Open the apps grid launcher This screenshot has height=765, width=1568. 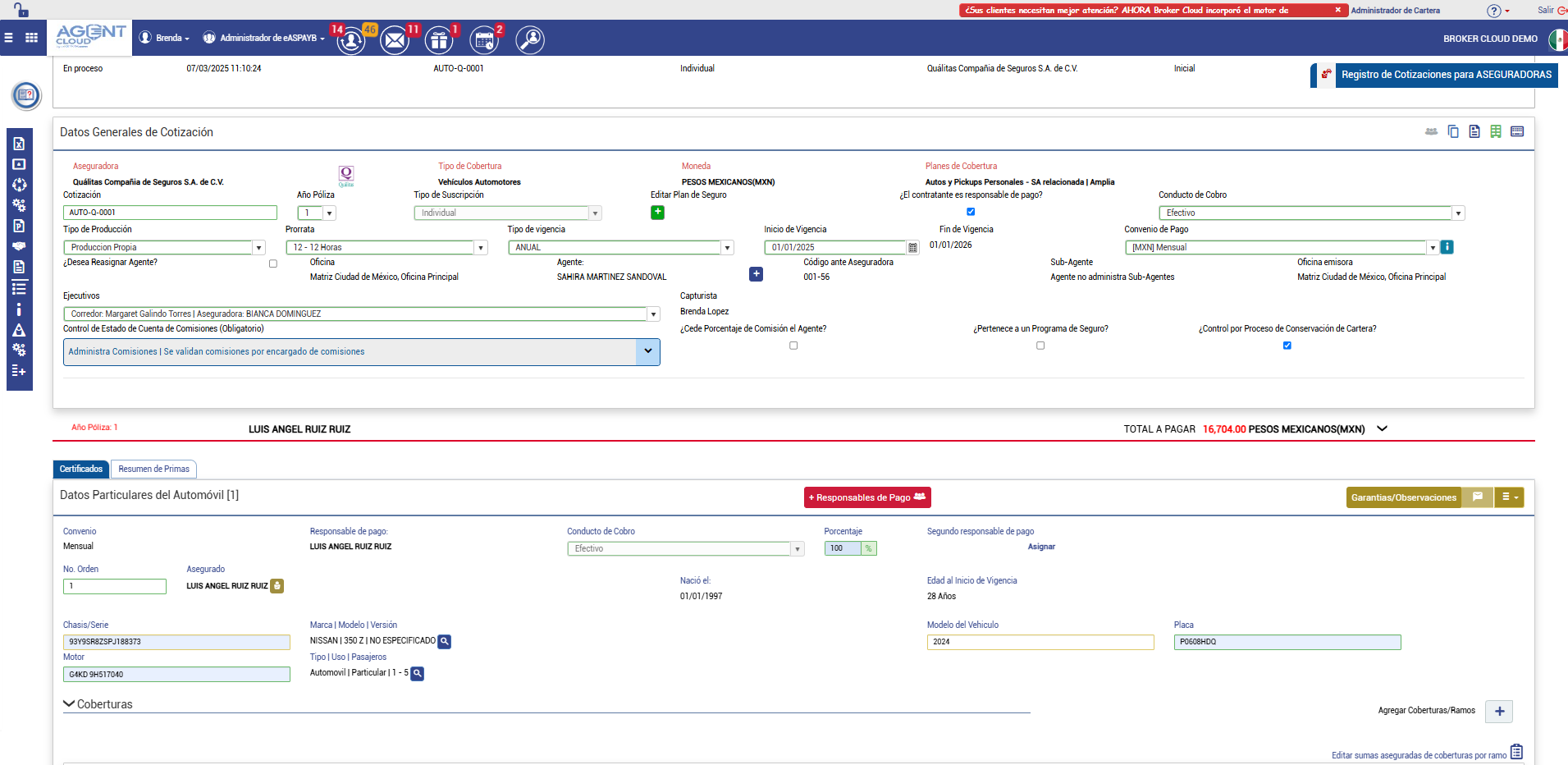[x=32, y=38]
